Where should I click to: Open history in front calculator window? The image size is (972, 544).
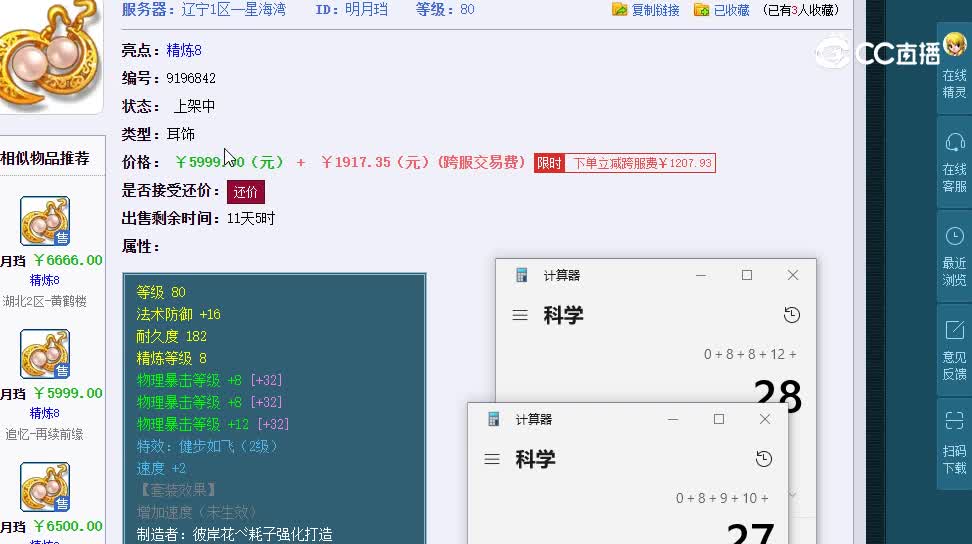pos(764,458)
